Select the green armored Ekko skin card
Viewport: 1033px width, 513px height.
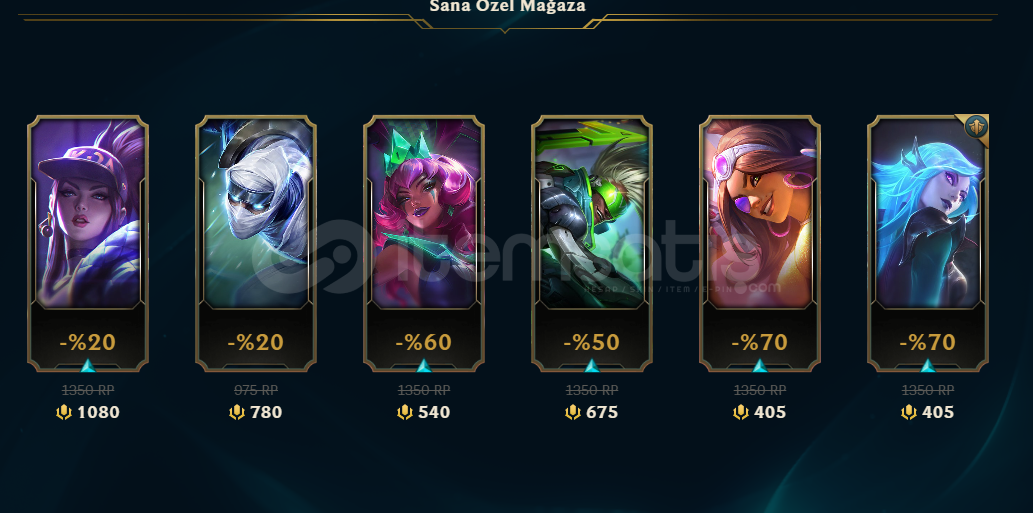(x=592, y=243)
